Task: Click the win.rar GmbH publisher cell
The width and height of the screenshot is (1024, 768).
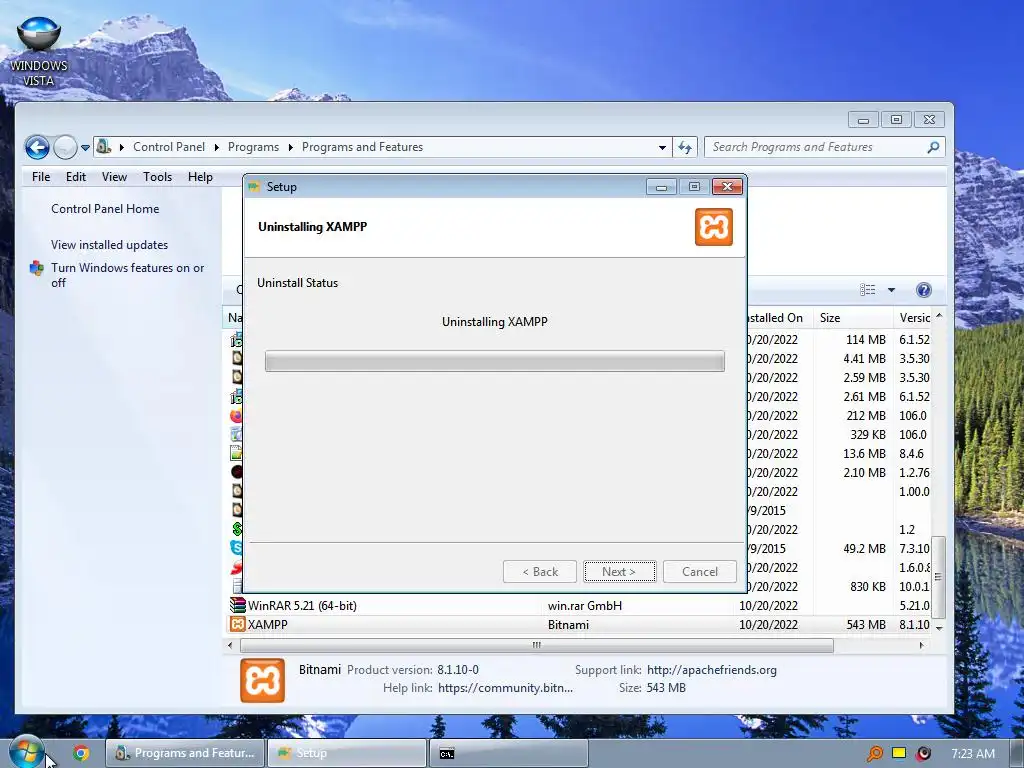Action: pyautogui.click(x=584, y=606)
